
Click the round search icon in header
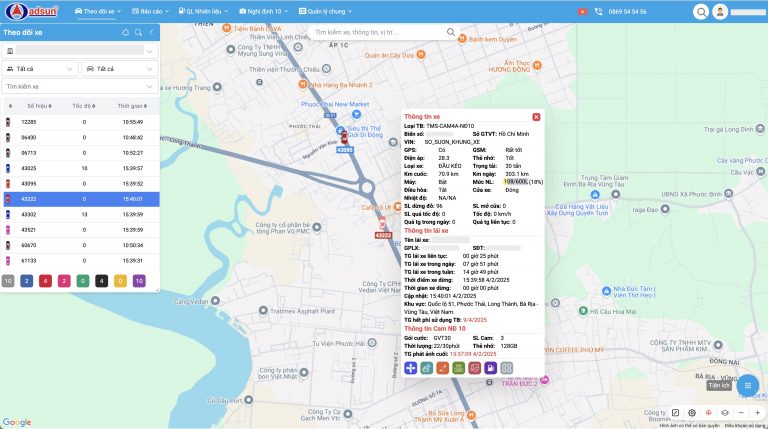pos(702,11)
